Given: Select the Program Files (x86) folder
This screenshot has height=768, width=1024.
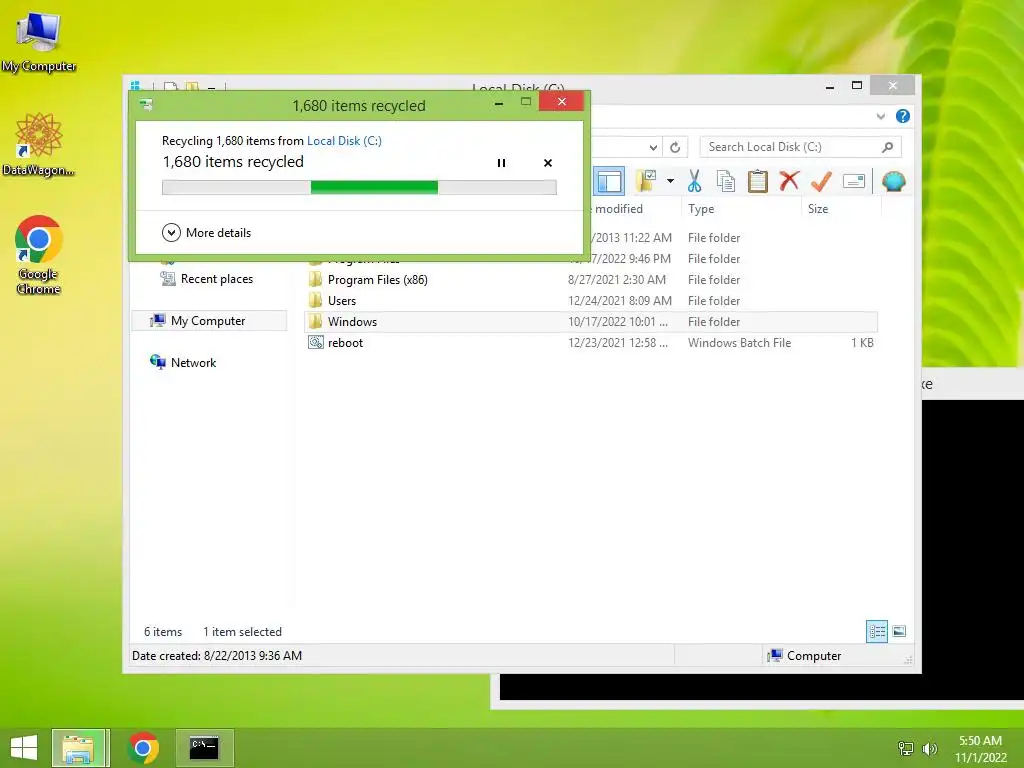Looking at the screenshot, I should tap(377, 280).
